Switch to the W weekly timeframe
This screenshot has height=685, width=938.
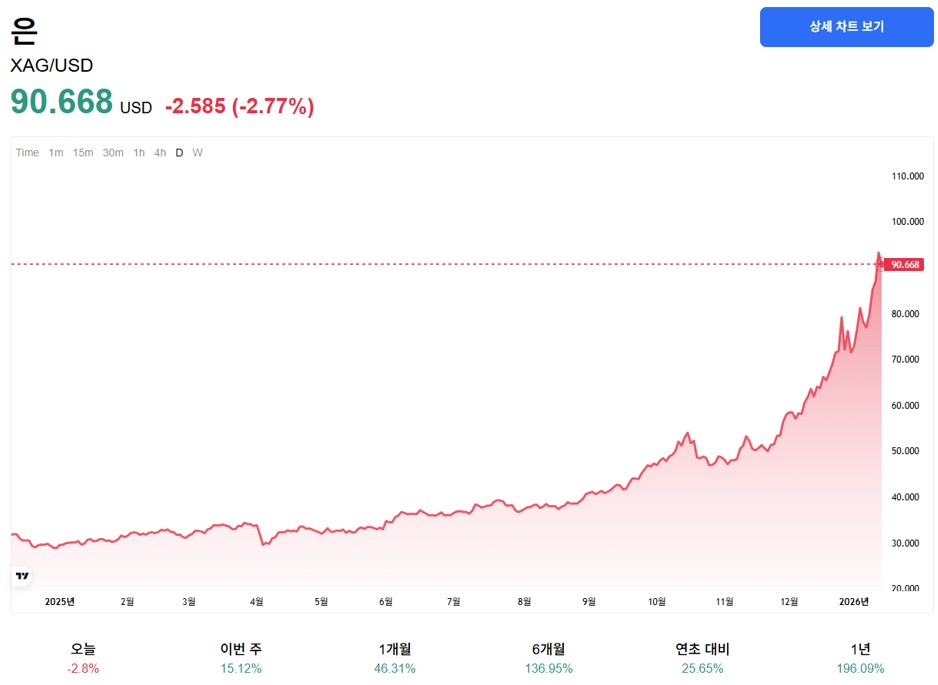pyautogui.click(x=197, y=153)
